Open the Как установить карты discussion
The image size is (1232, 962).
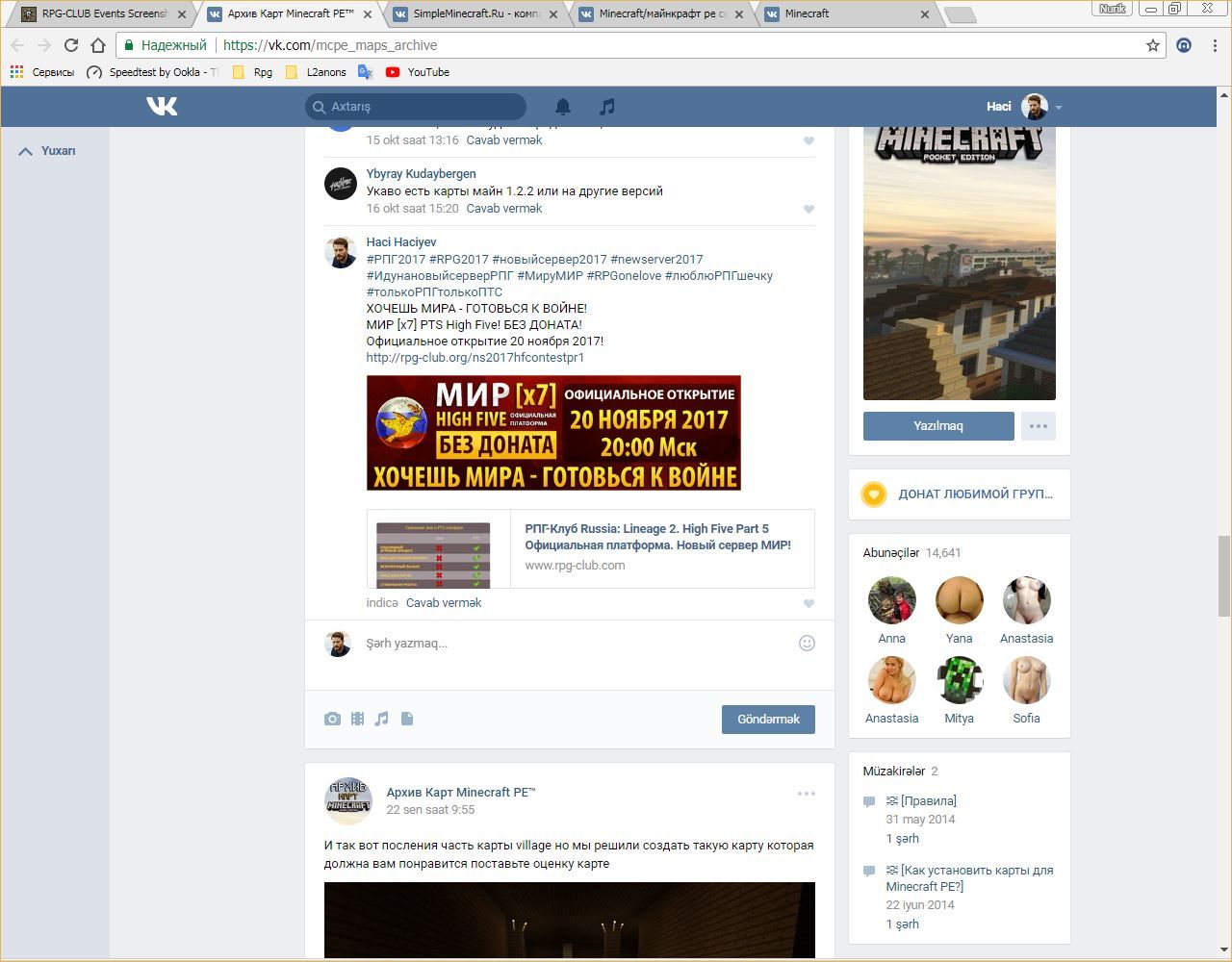(x=970, y=878)
